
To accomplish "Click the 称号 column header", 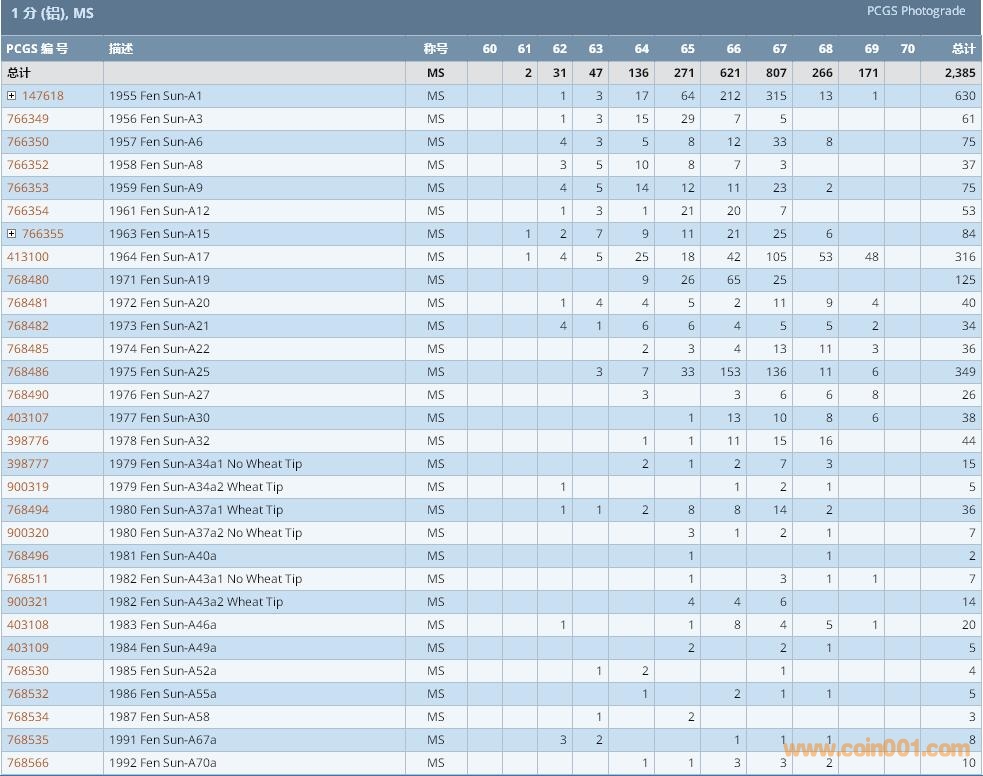I will (435, 49).
